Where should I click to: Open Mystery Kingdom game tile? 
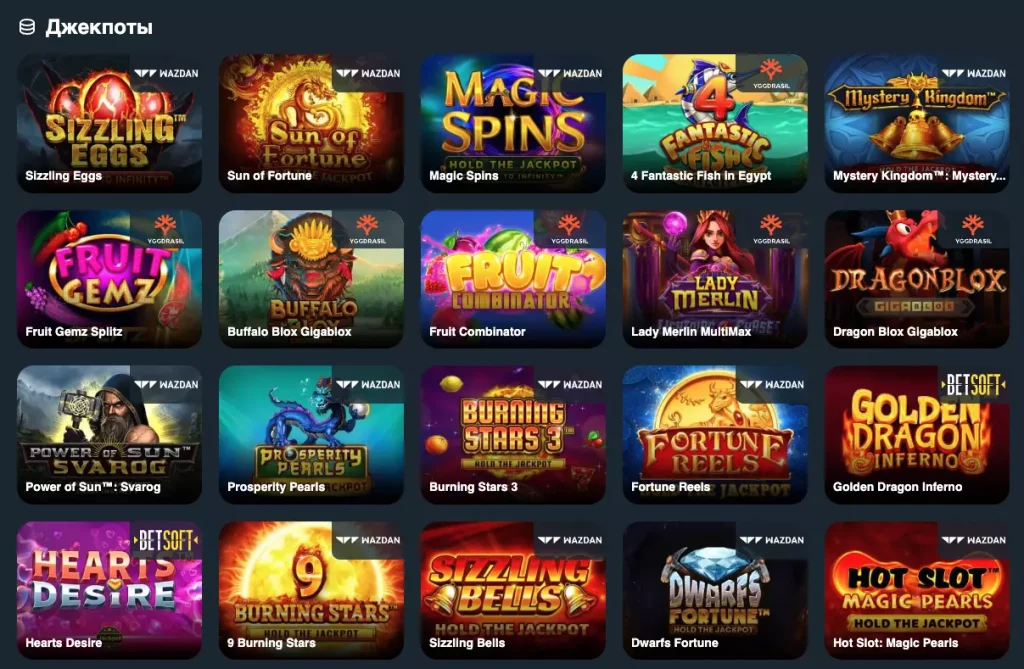[917, 123]
